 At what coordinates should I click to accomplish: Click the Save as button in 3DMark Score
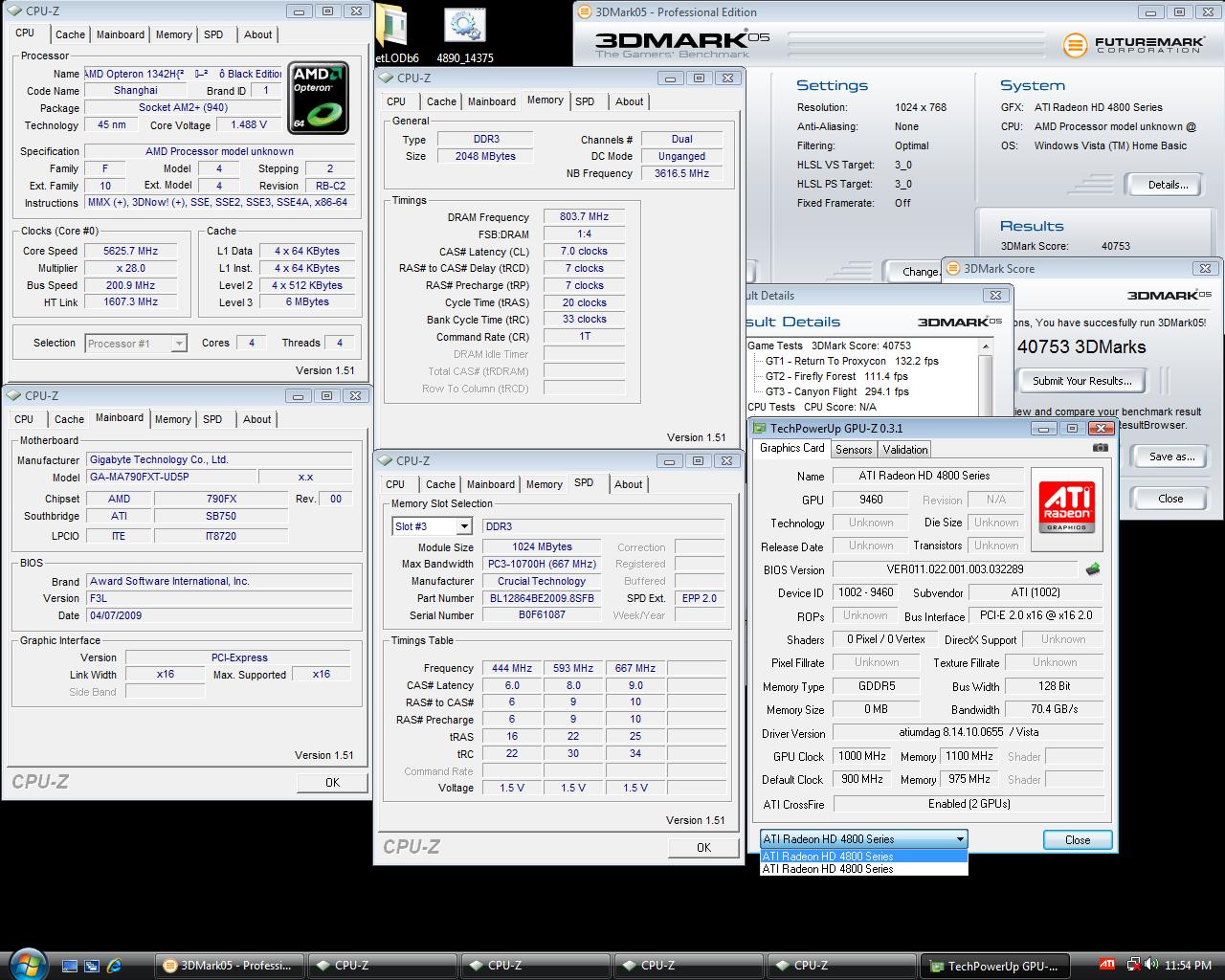tap(1170, 457)
